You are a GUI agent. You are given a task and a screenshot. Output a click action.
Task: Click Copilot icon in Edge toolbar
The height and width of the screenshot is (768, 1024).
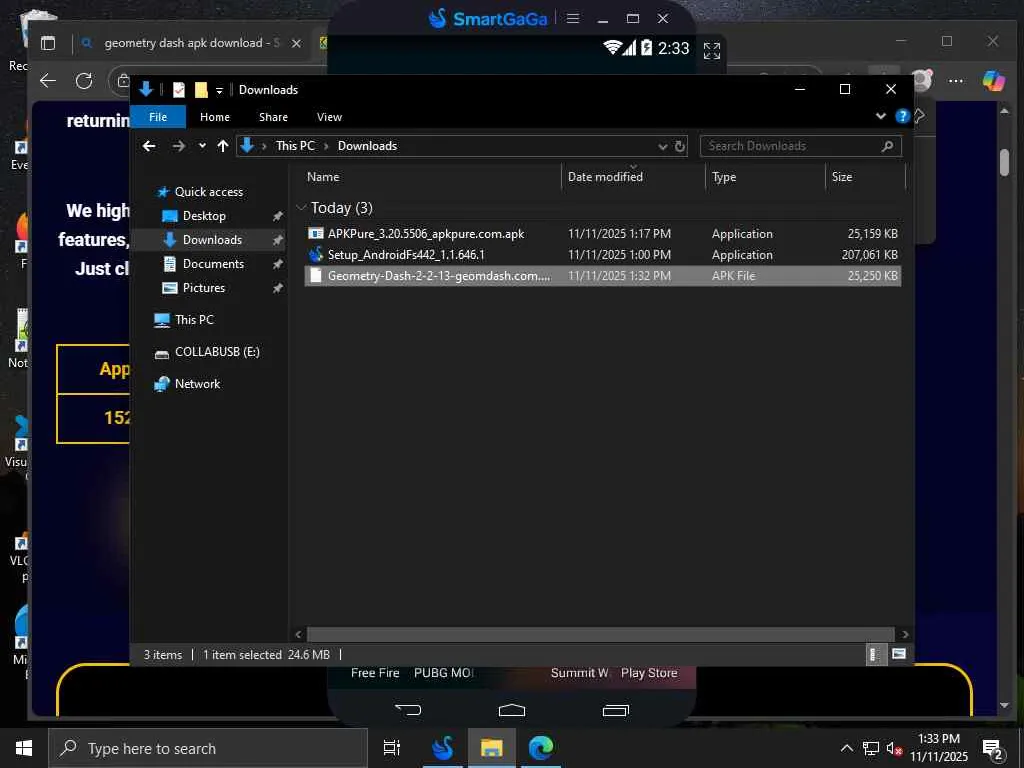click(993, 80)
